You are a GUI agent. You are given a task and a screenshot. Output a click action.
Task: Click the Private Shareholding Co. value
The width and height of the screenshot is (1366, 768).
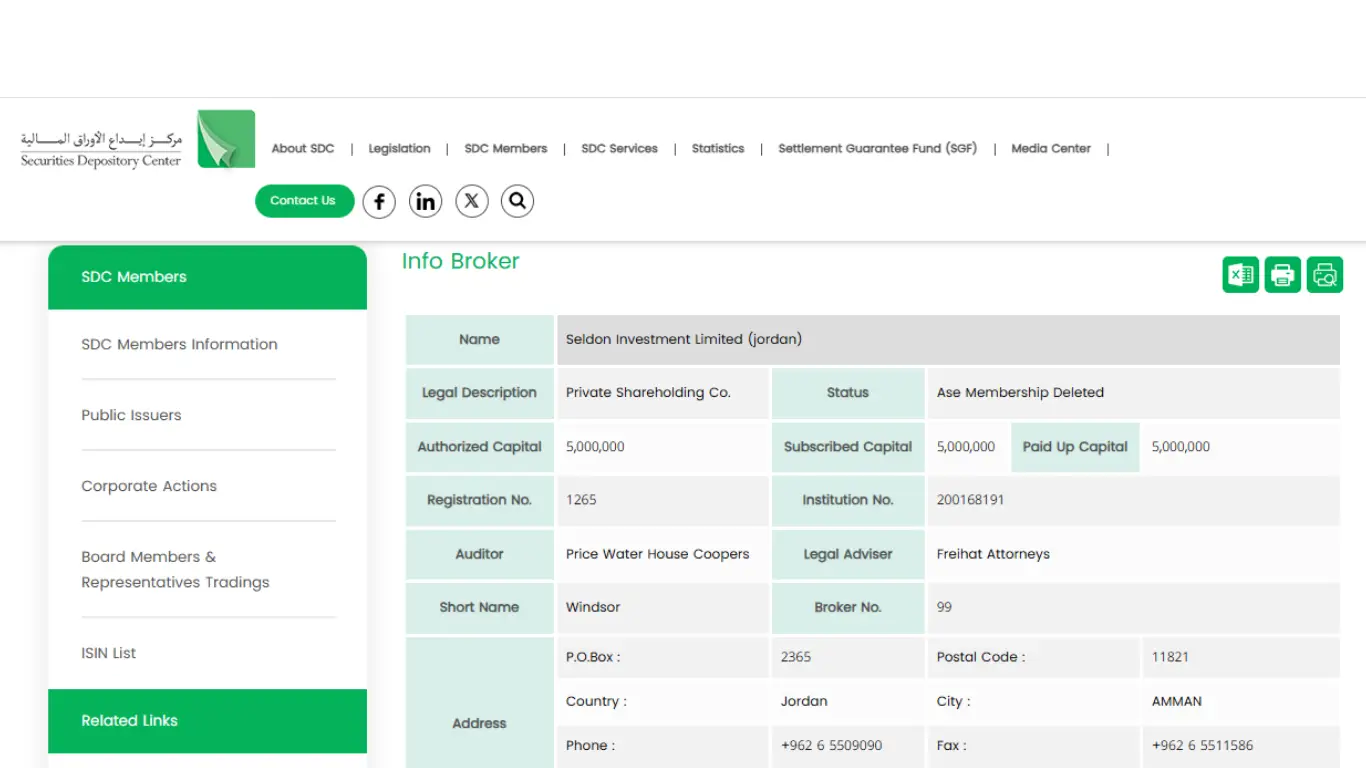click(648, 393)
